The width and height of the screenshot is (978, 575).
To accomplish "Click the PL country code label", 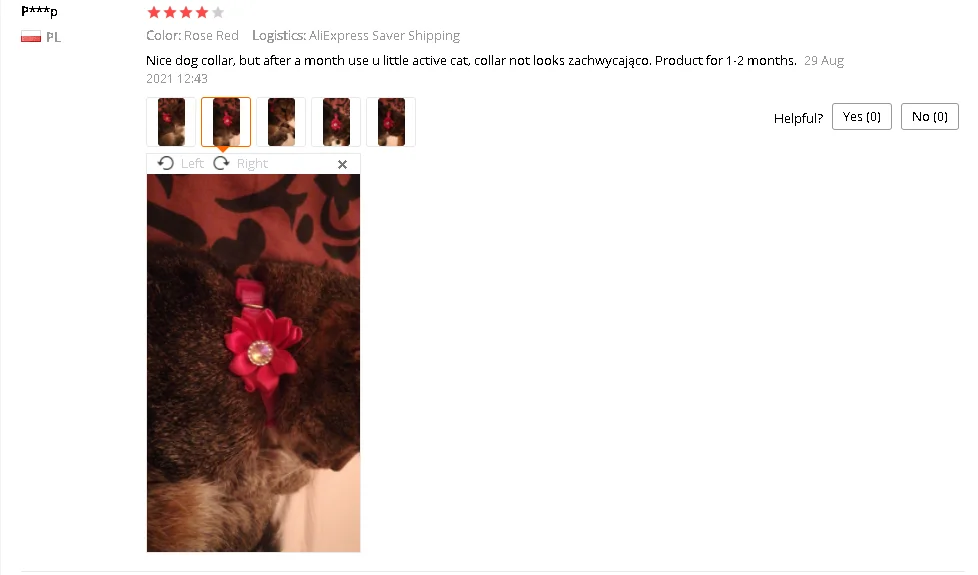I will 53,37.
